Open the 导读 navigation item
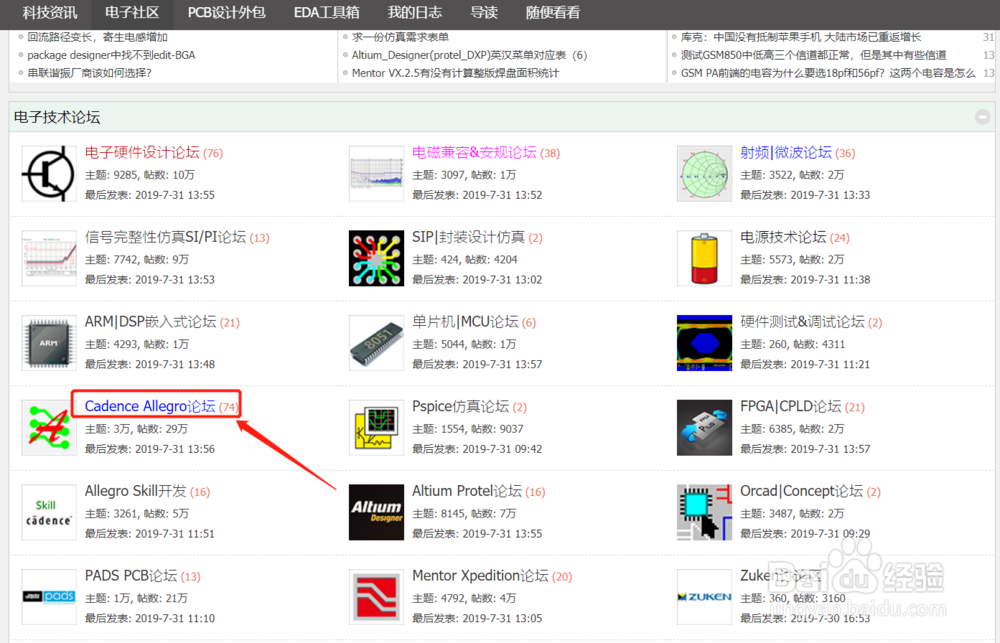1000x643 pixels. [x=483, y=13]
